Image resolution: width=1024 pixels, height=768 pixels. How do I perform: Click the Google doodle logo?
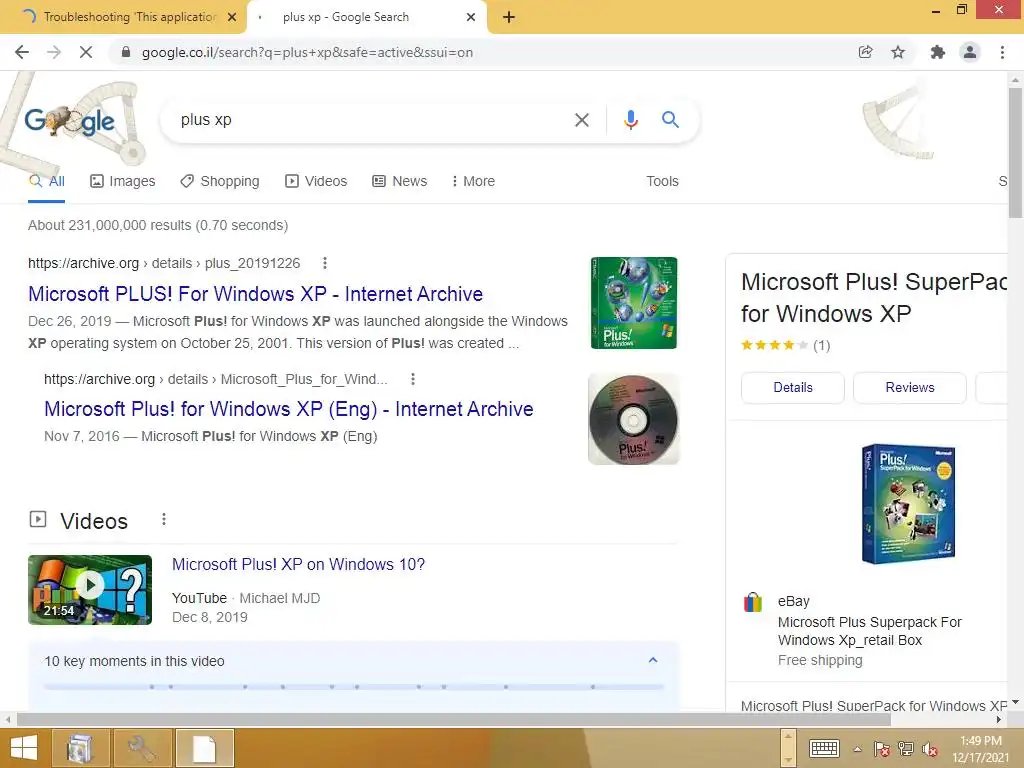pos(69,121)
